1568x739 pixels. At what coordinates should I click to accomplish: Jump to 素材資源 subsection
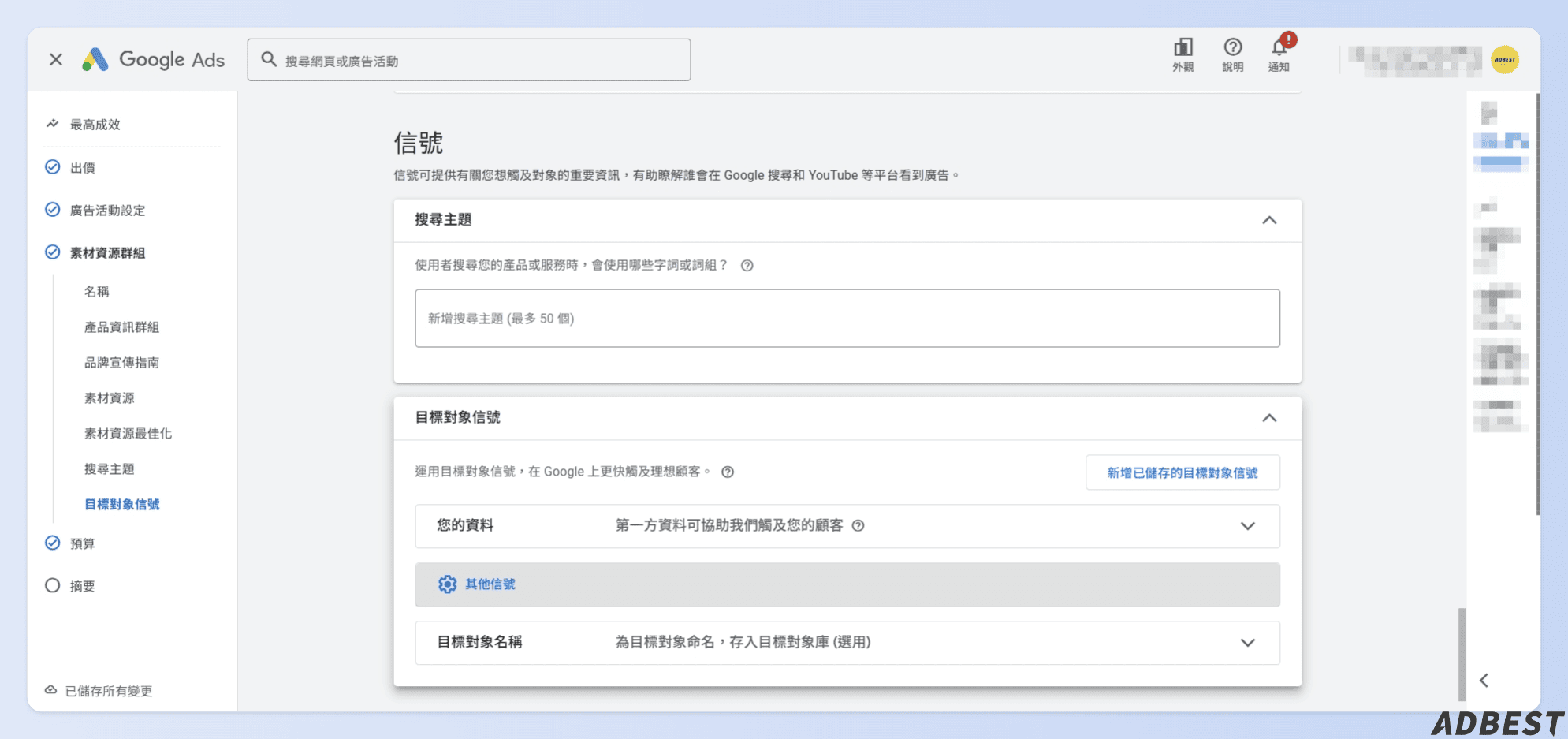[110, 398]
